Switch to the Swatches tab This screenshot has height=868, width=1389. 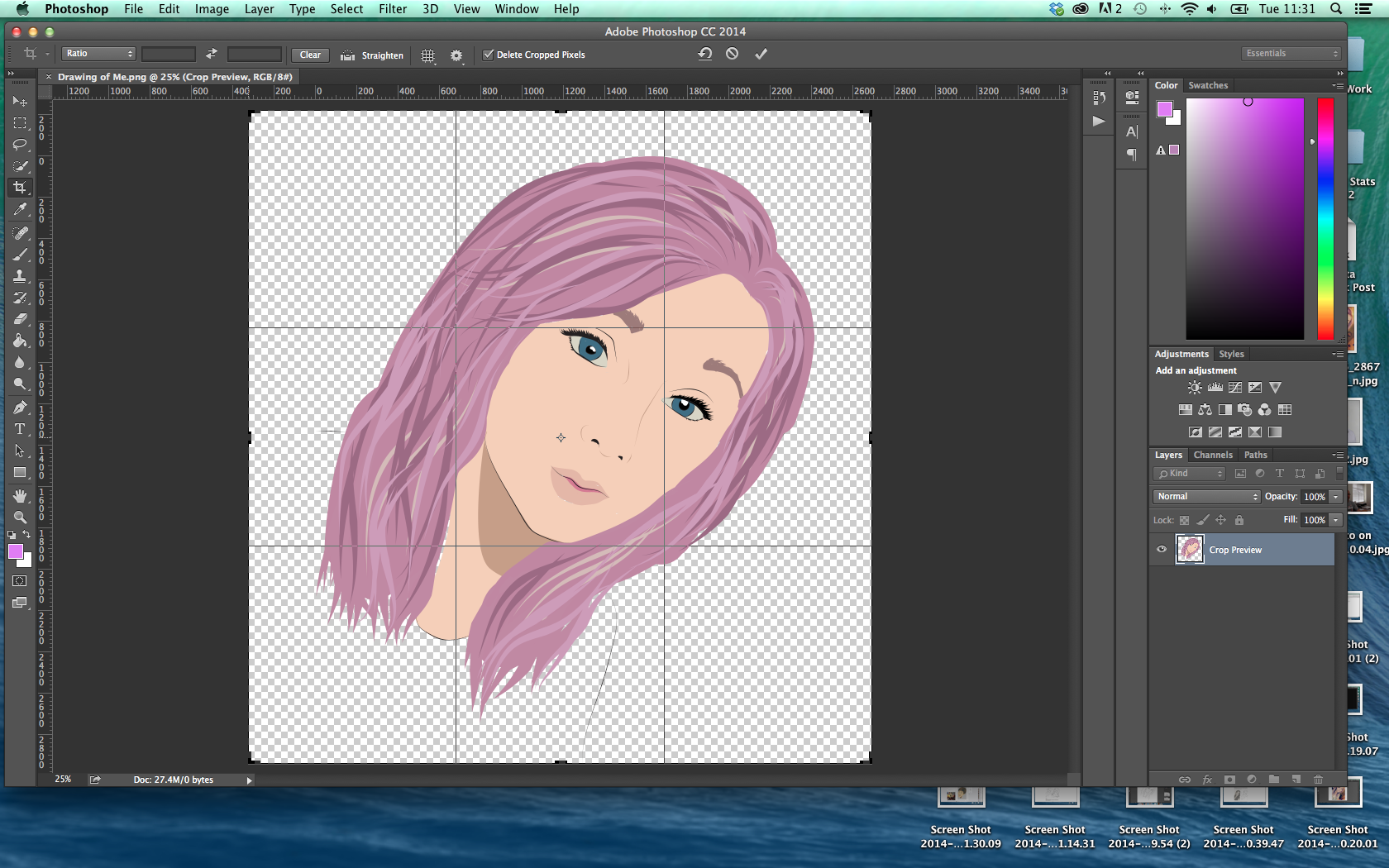tap(1208, 85)
